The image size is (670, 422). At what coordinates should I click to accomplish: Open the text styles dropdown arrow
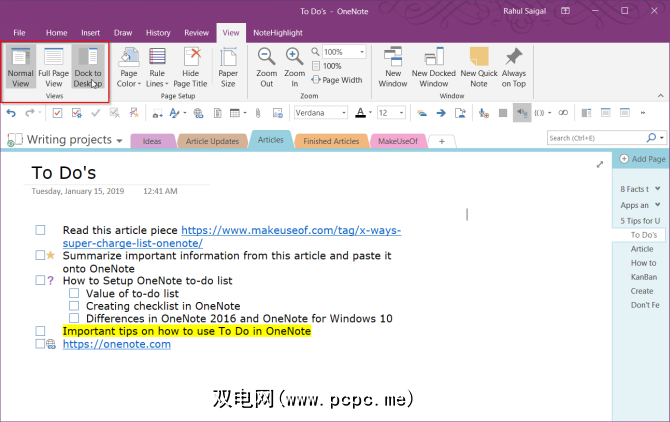[x=185, y=113]
